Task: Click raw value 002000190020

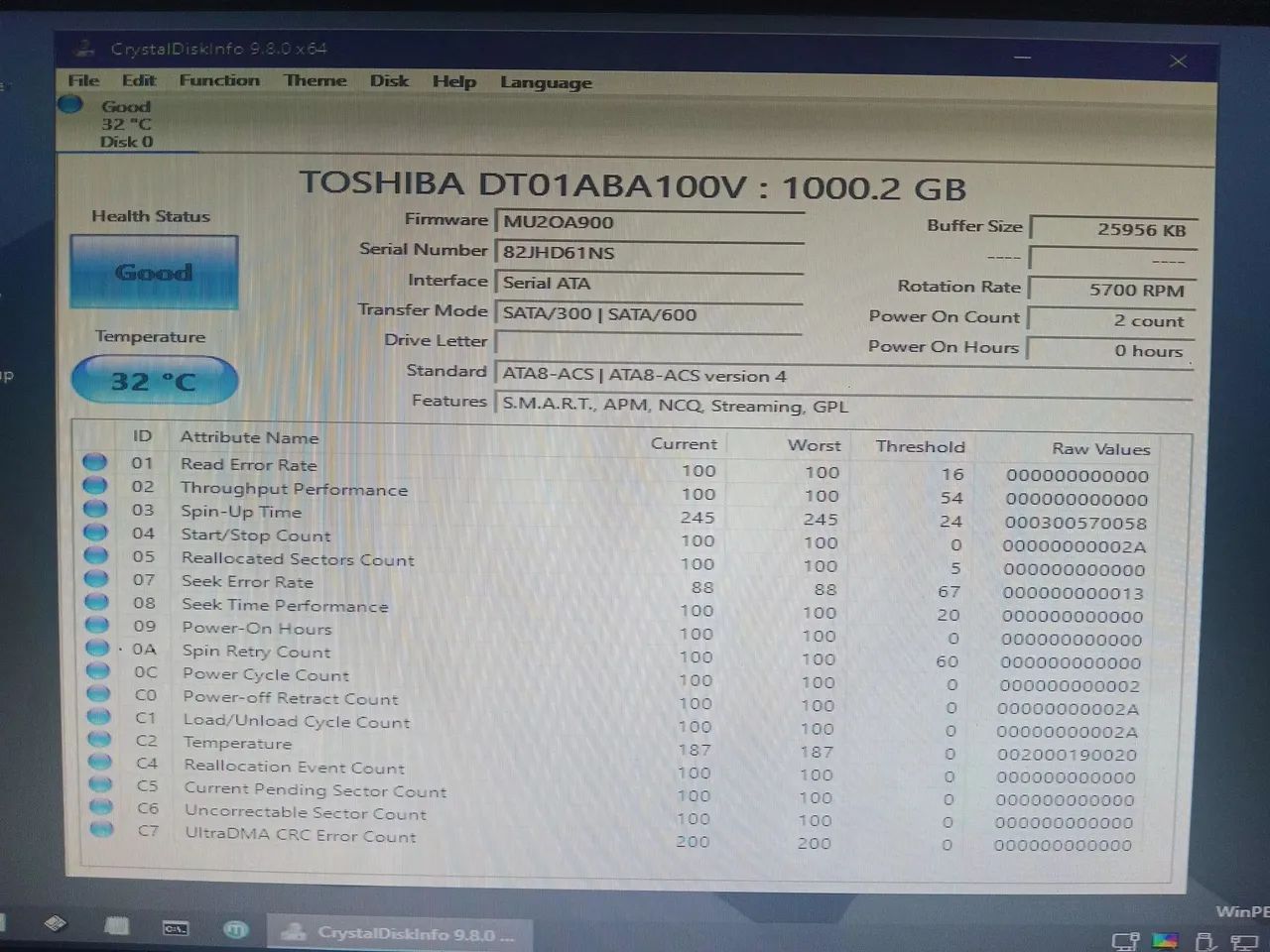Action: pos(1067,755)
